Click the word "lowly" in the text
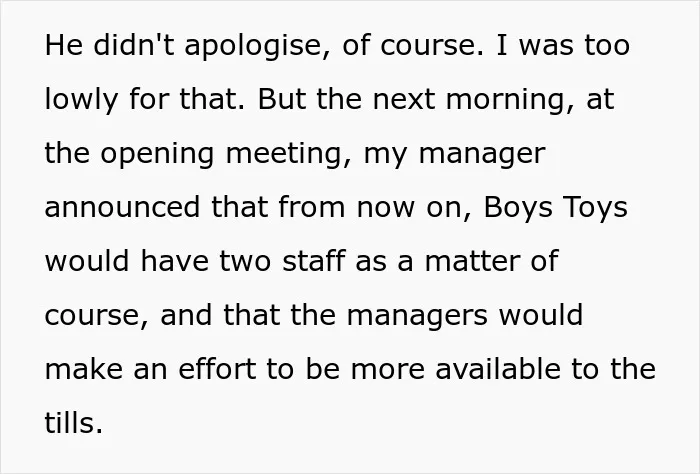This screenshot has height=474, width=700. (81, 100)
